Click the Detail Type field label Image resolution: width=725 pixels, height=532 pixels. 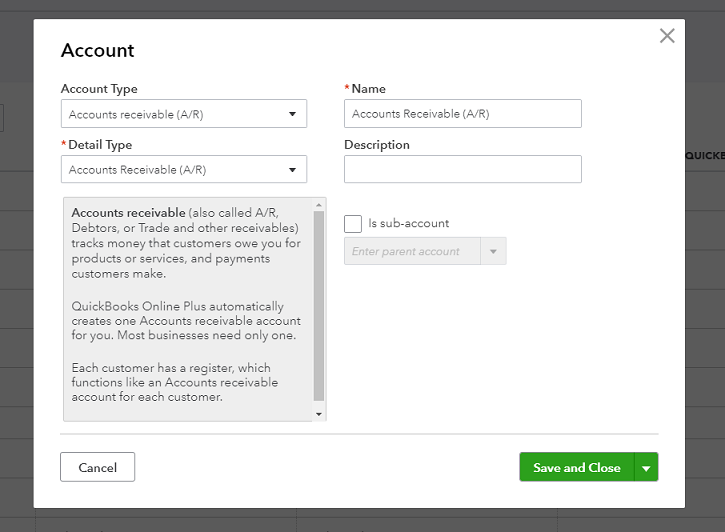[99, 145]
